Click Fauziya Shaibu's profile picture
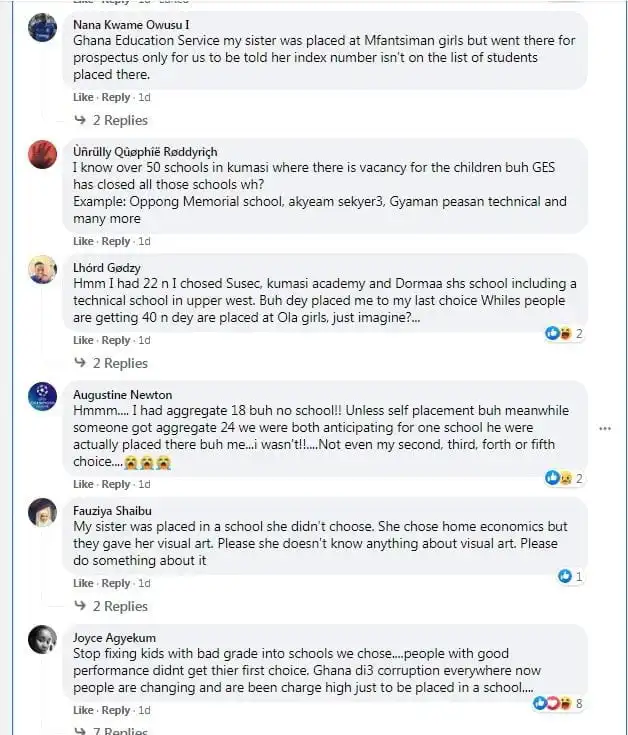Viewport: 628px width, 735px height. tap(42, 511)
